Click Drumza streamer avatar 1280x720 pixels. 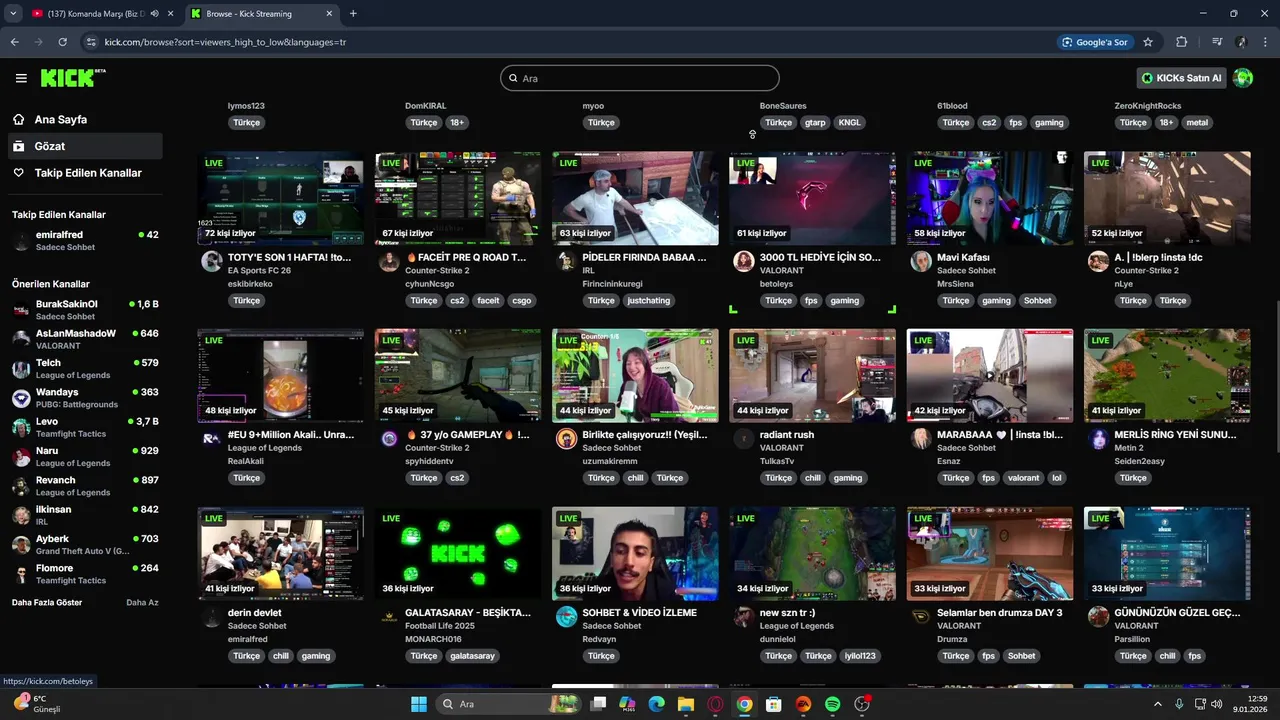(x=921, y=617)
